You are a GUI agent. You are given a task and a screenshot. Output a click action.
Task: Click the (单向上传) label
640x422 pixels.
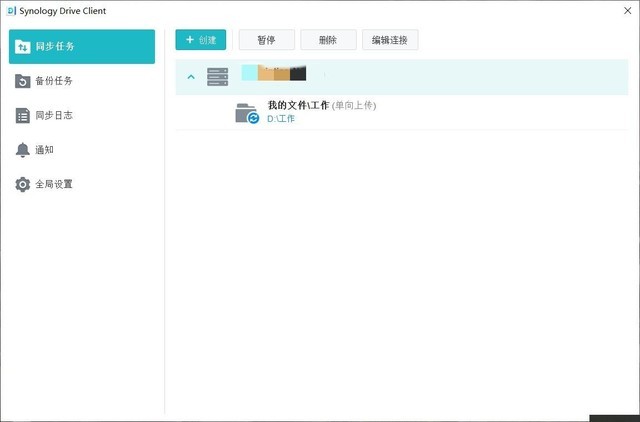tap(354, 106)
